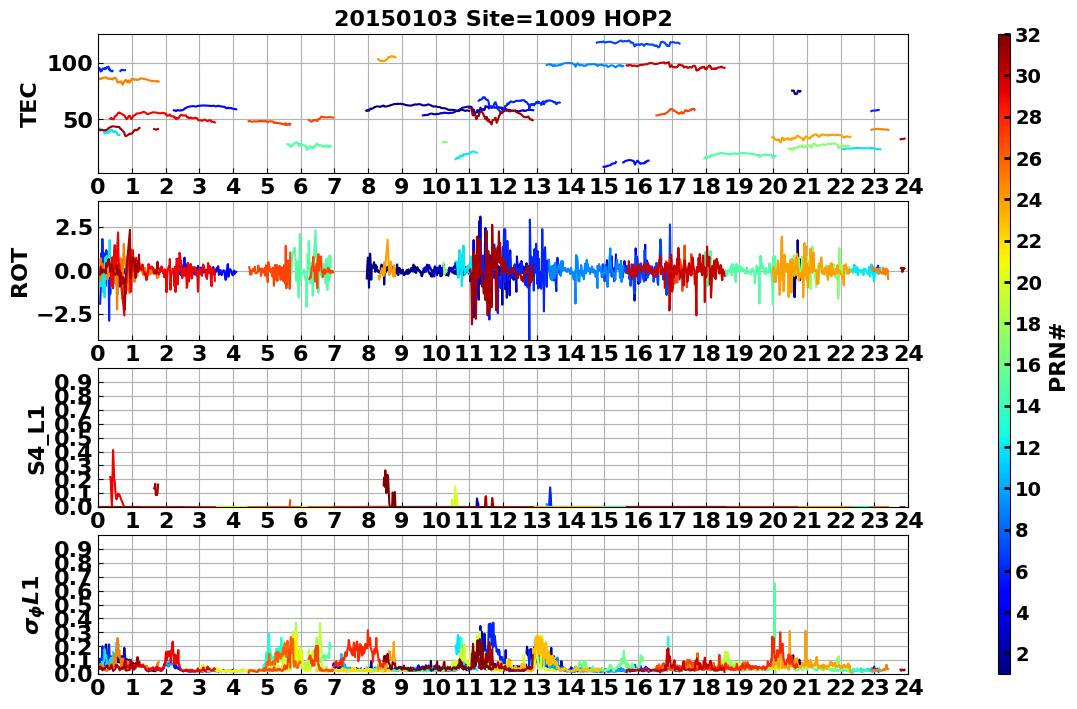Click colorbar tick label "18"

coord(1028,324)
